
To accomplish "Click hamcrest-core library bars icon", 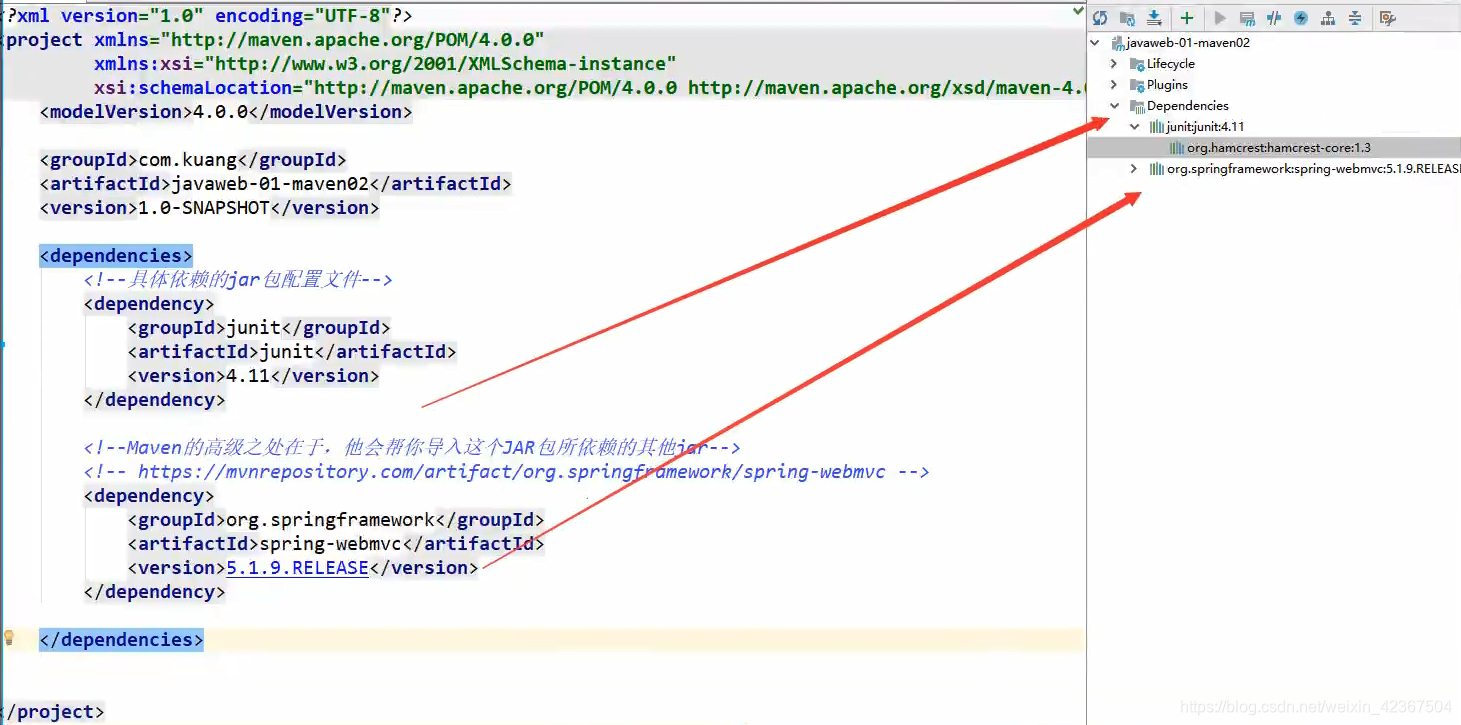I will 1177,148.
